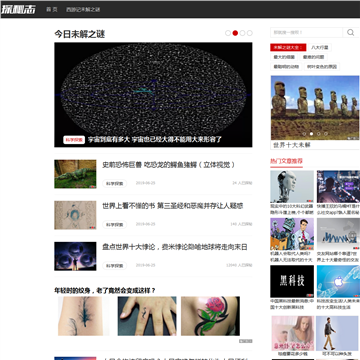Open the 首页 navigation item
The width and height of the screenshot is (360, 360).
pos(52,10)
